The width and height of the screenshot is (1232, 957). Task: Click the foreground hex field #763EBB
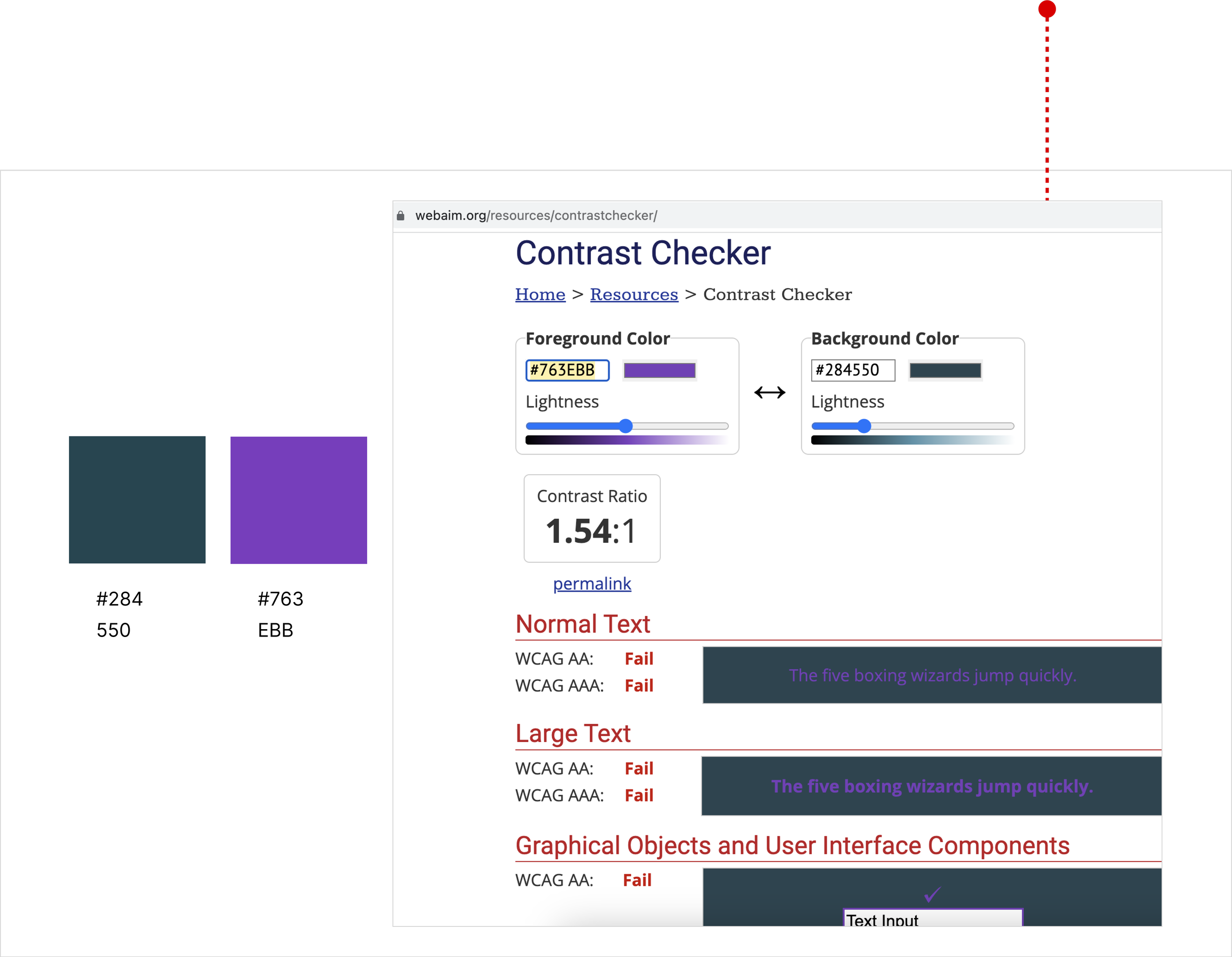click(567, 370)
